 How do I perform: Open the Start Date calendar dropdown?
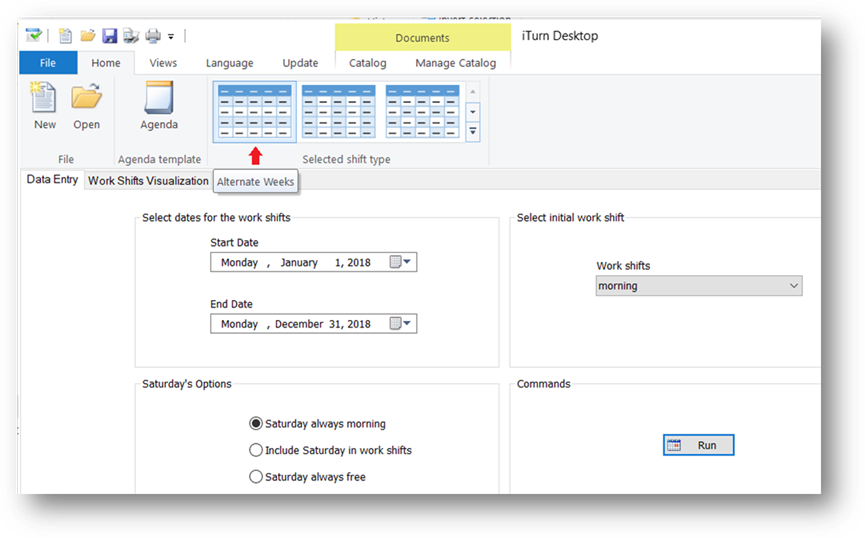coord(401,262)
